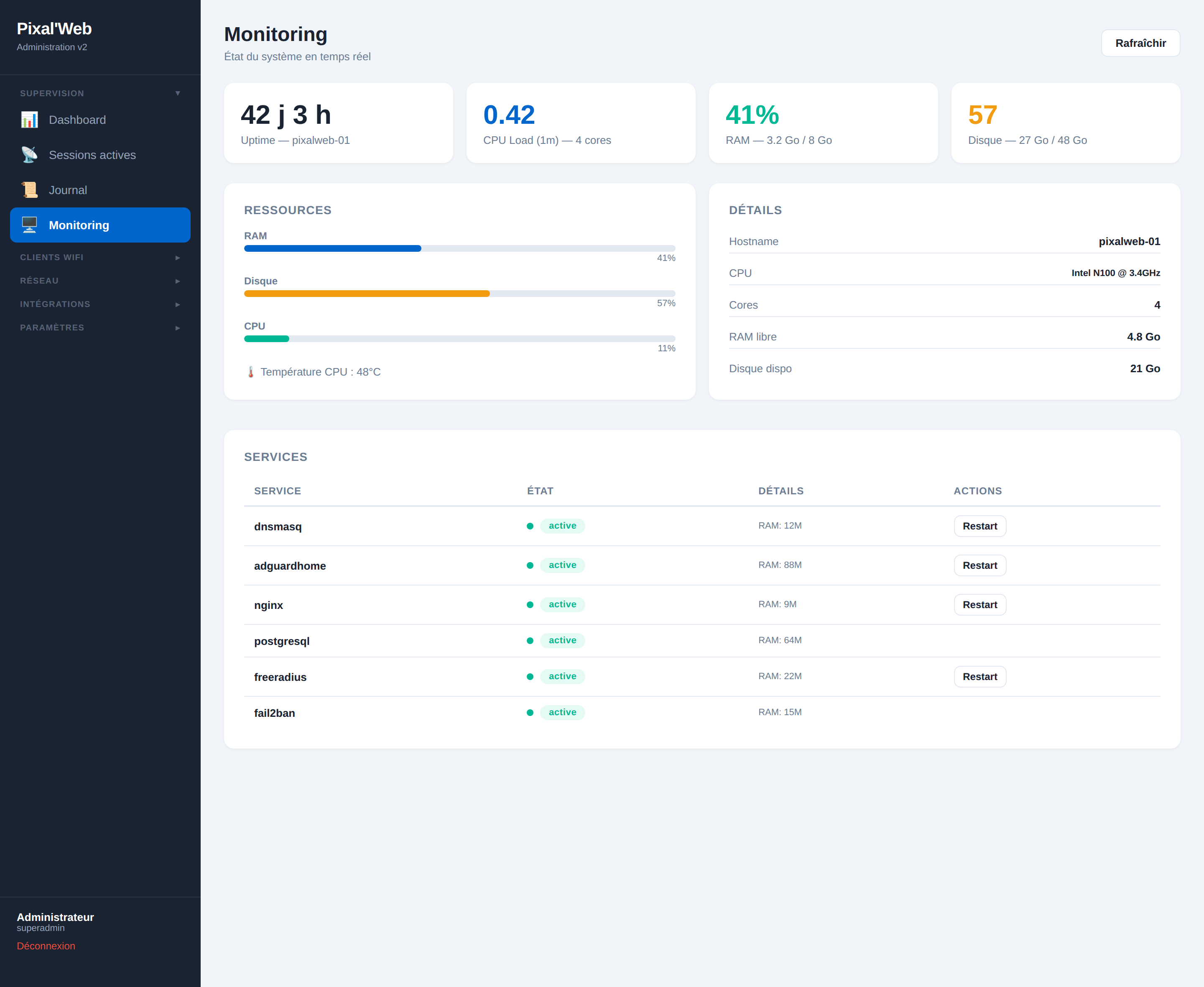Click the CPU Load 0.42 card

click(x=581, y=123)
